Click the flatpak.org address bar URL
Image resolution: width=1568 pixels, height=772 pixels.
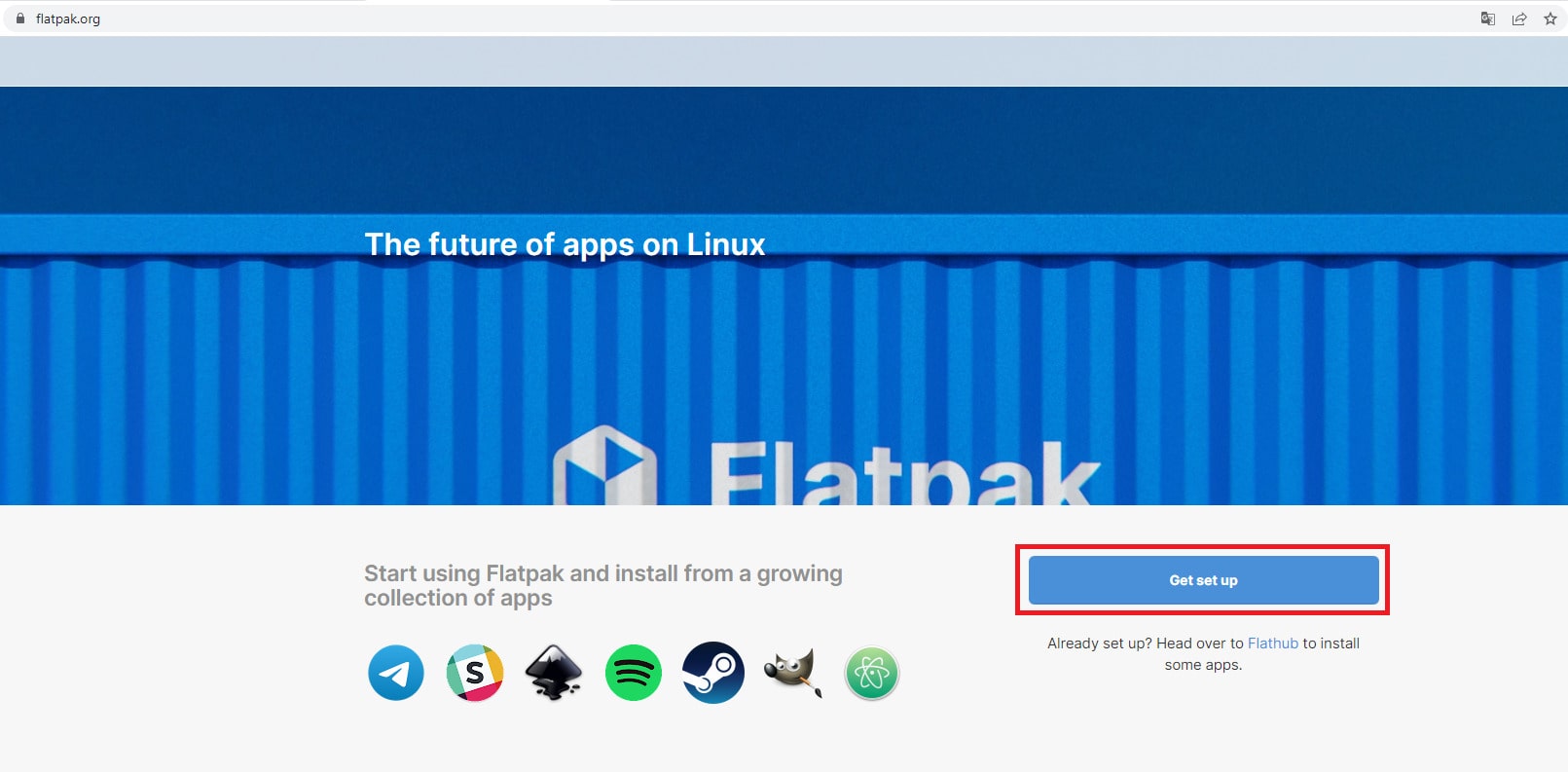[x=68, y=18]
